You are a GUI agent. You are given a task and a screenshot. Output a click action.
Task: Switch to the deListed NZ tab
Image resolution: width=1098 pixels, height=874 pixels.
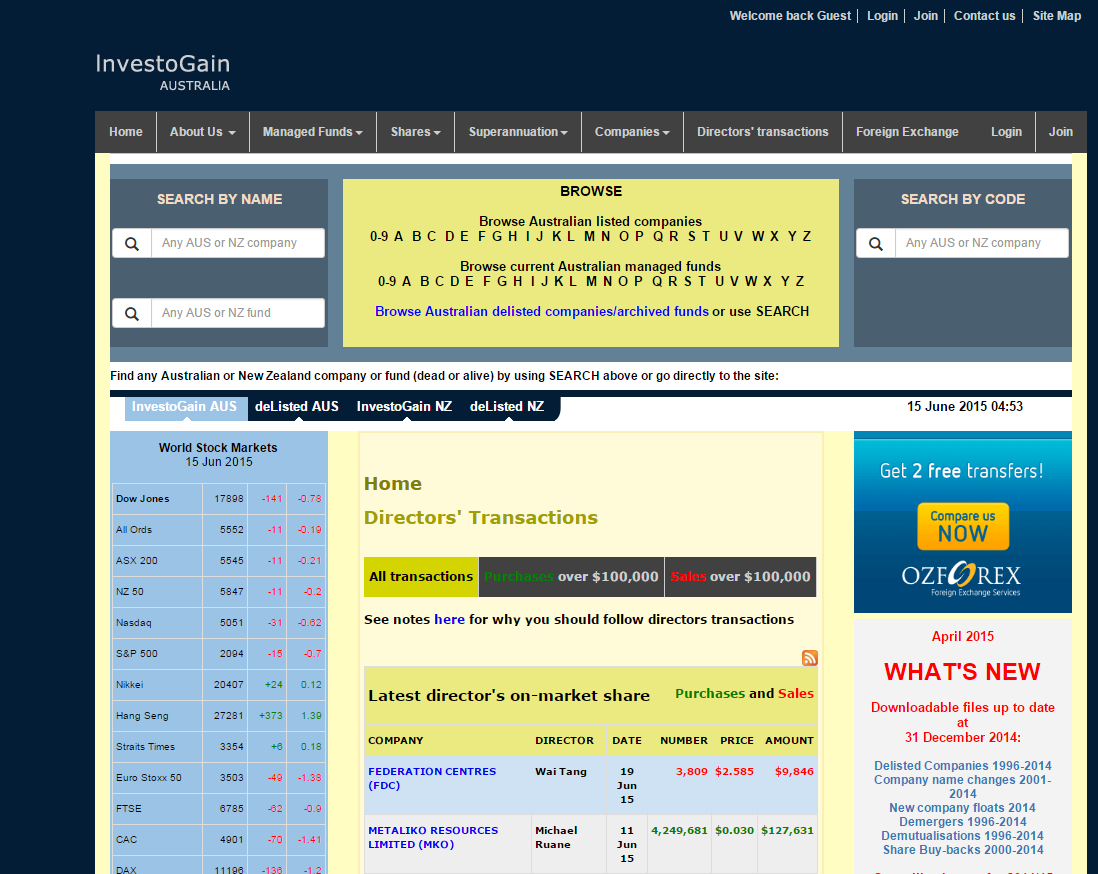pyautogui.click(x=507, y=407)
